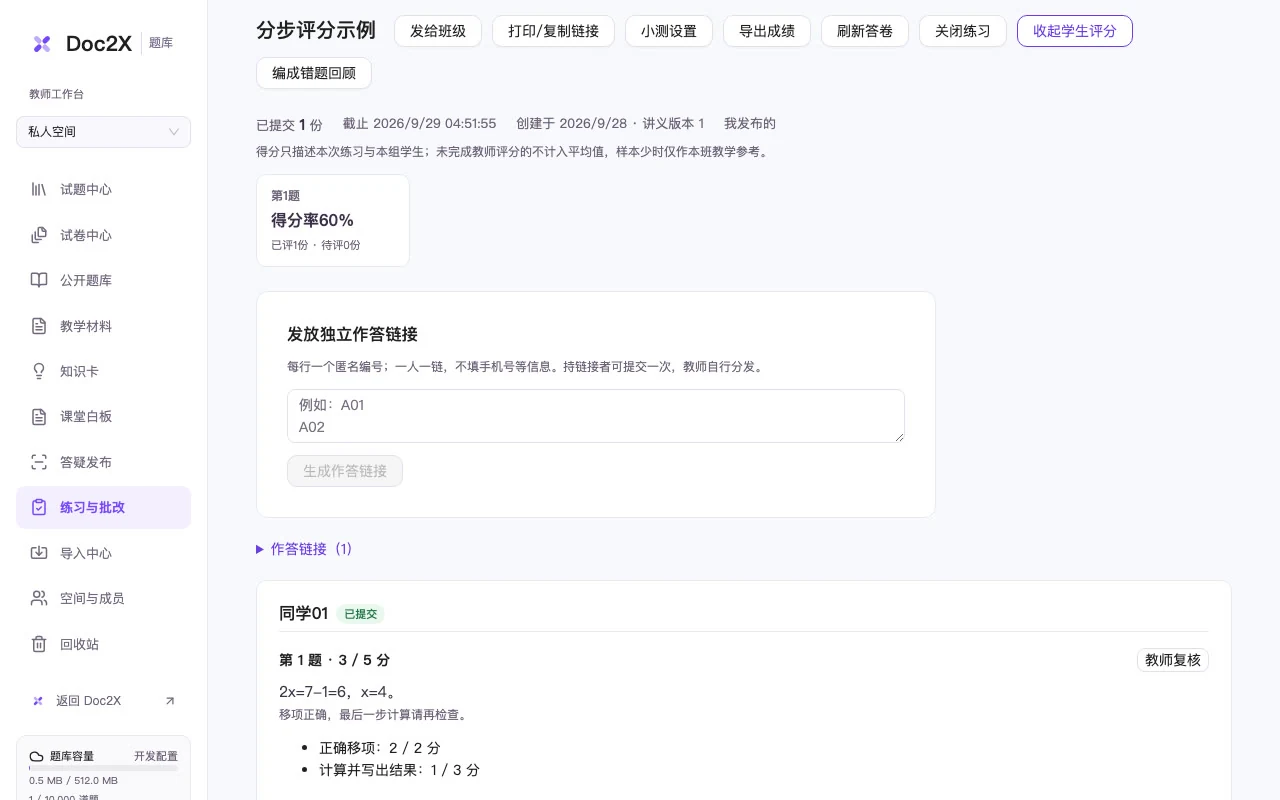
Task: Click the 回收站 trash icon
Action: (x=39, y=644)
